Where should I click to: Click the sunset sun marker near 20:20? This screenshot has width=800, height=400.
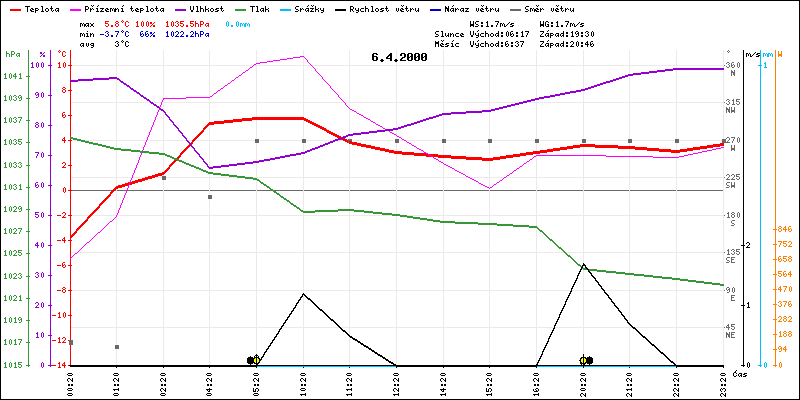[x=583, y=360]
